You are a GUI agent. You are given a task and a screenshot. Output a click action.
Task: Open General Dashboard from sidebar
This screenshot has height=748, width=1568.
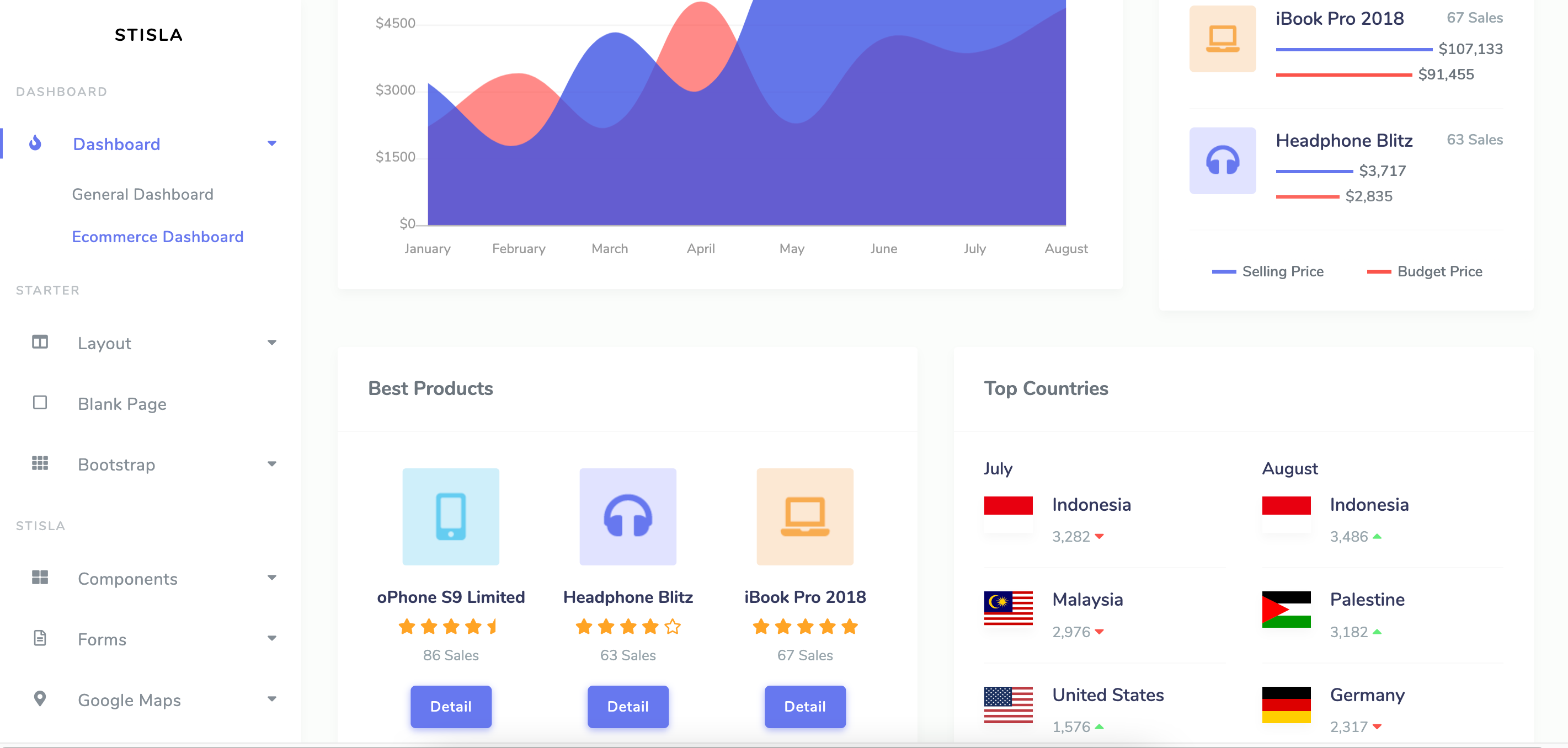point(142,194)
